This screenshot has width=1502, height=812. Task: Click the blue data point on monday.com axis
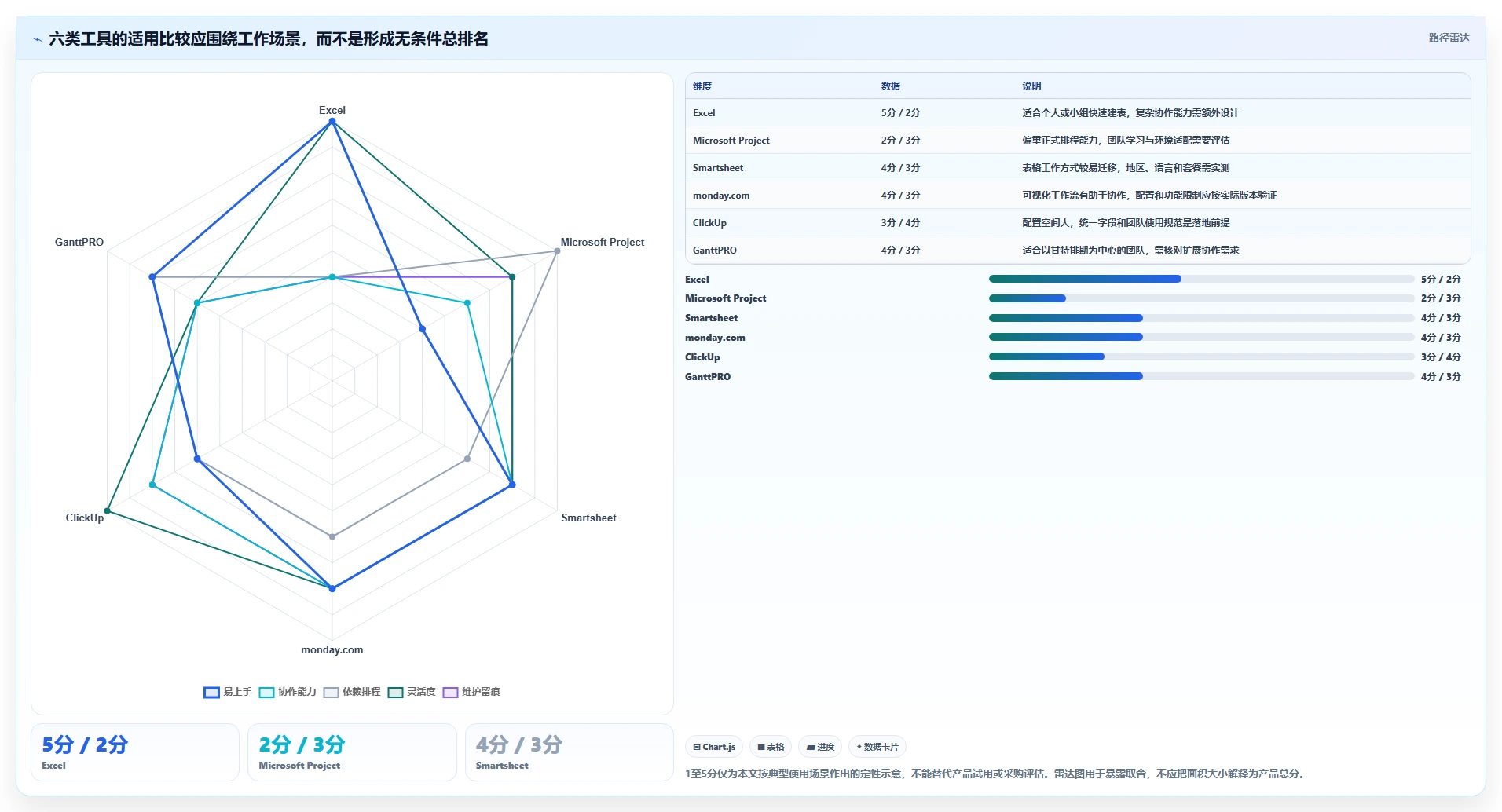[x=332, y=588]
